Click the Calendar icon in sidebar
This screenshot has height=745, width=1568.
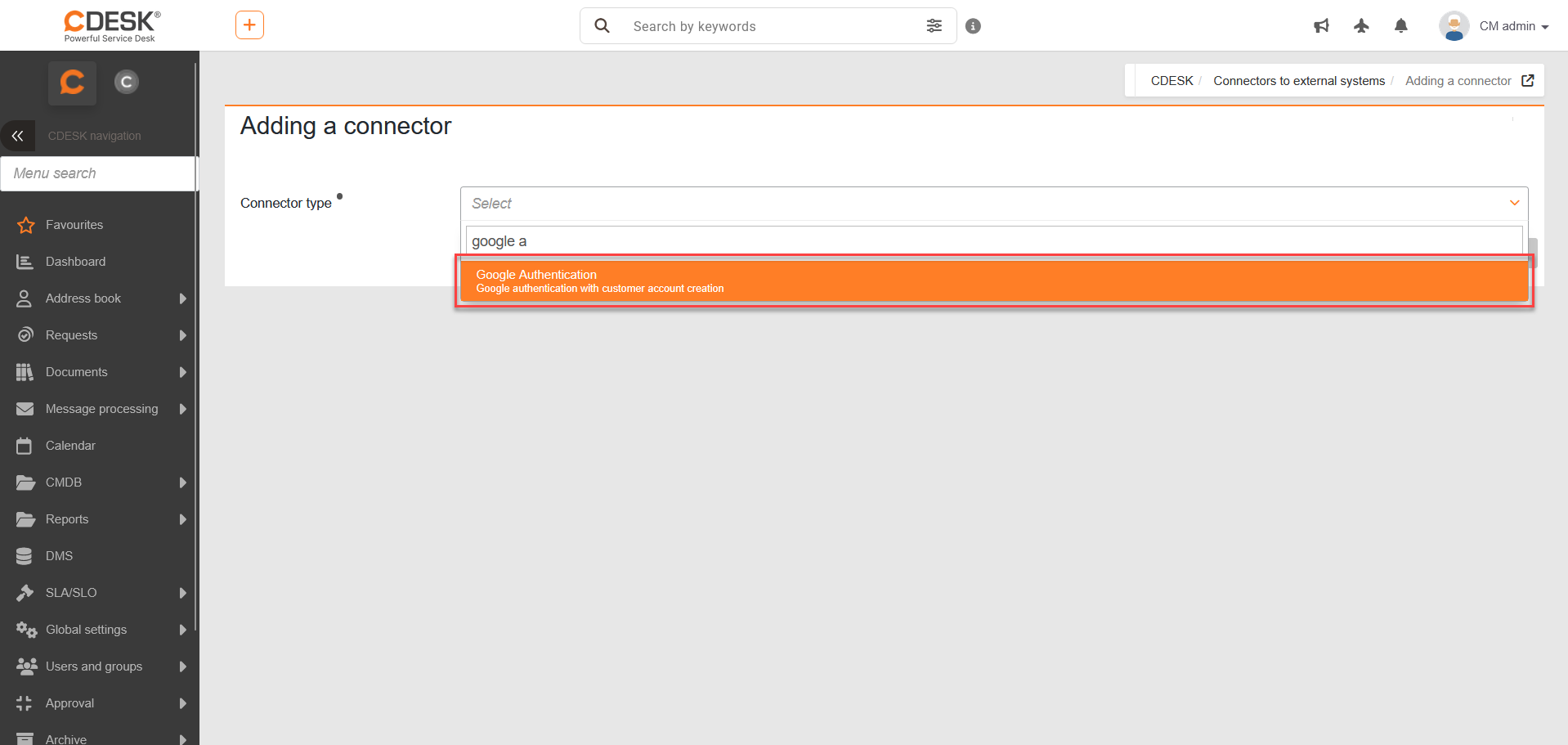click(x=25, y=446)
